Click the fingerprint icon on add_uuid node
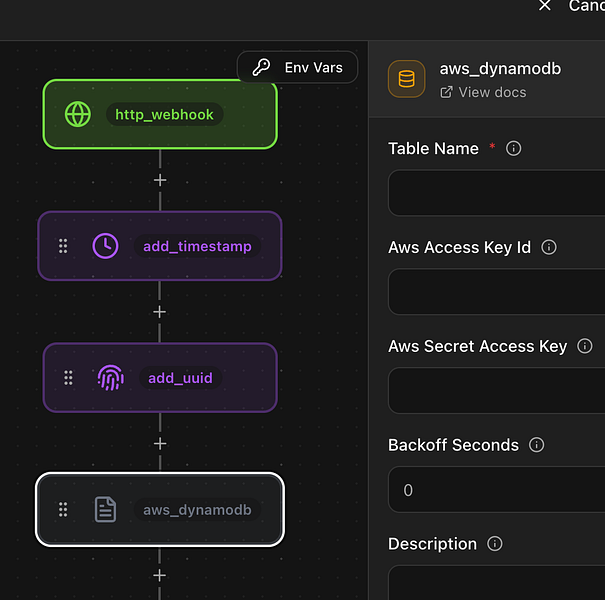 click(x=110, y=378)
